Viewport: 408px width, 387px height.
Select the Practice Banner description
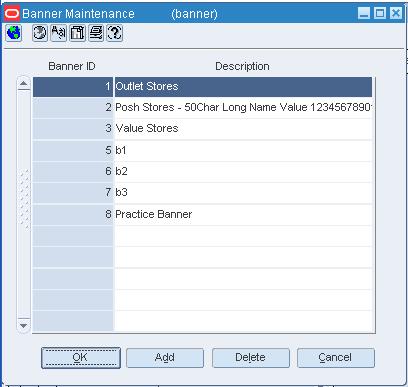point(243,214)
